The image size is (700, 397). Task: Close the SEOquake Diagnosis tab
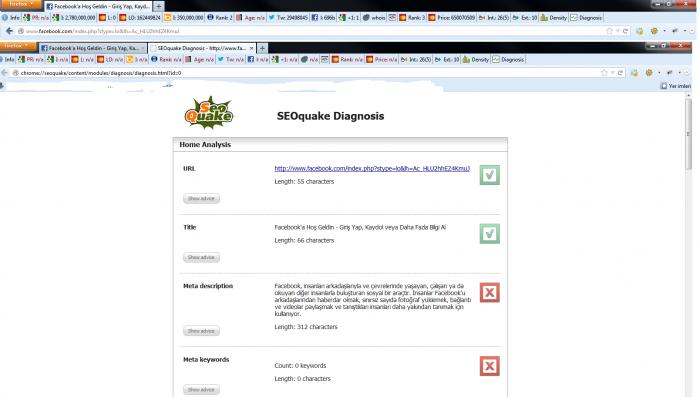[x=251, y=48]
